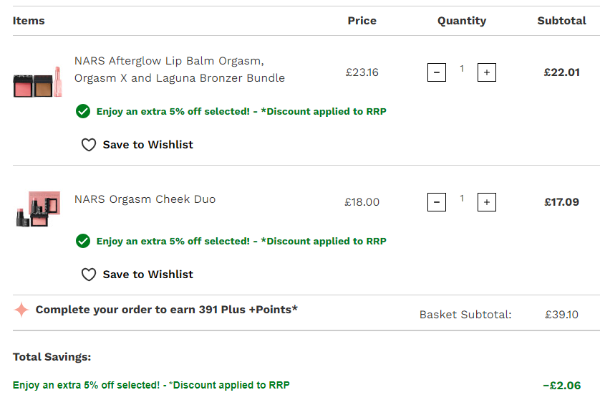Click green checkmark on Cheek Duo offer

coord(83,241)
